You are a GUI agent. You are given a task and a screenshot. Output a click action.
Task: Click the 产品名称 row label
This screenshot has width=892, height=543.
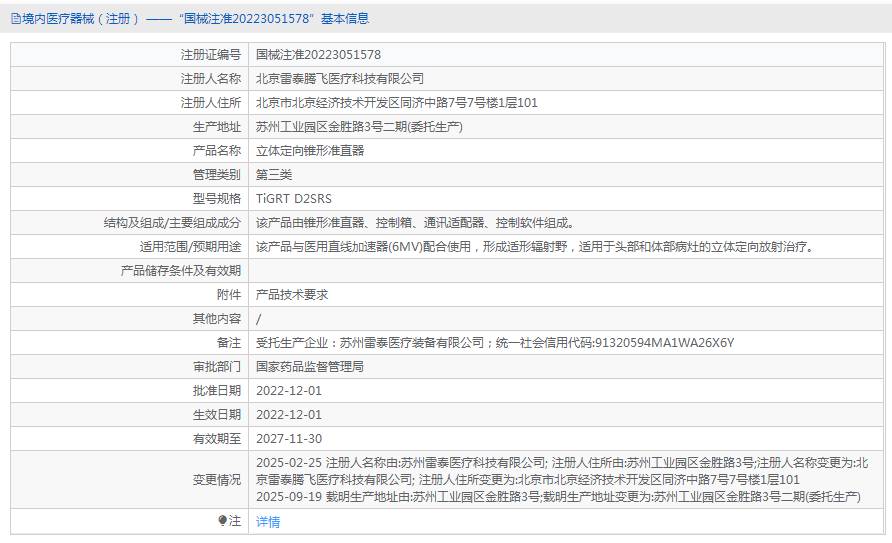217,151
